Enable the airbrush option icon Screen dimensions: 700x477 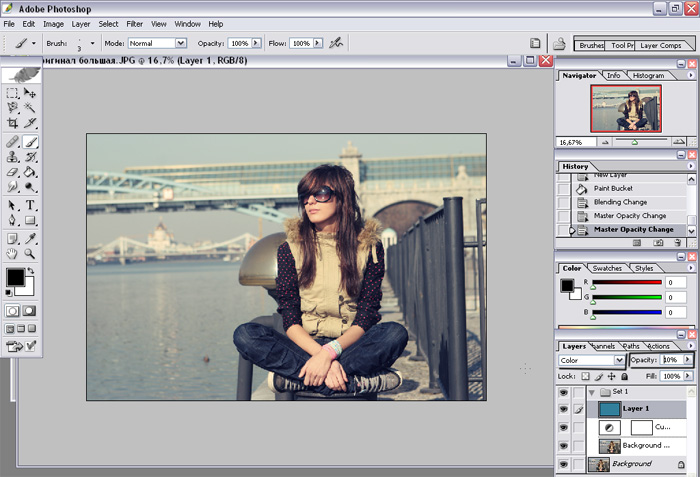(336, 43)
